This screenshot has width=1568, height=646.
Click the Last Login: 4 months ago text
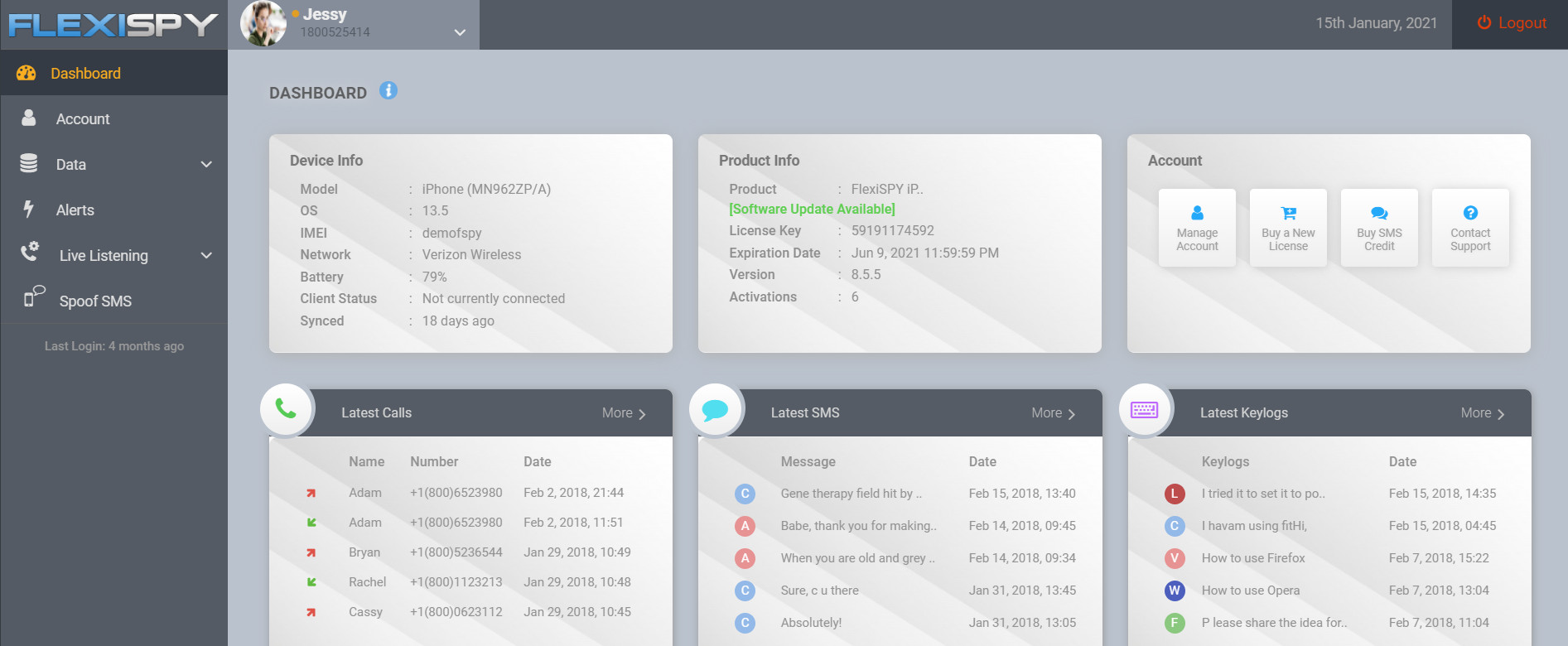pos(114,346)
